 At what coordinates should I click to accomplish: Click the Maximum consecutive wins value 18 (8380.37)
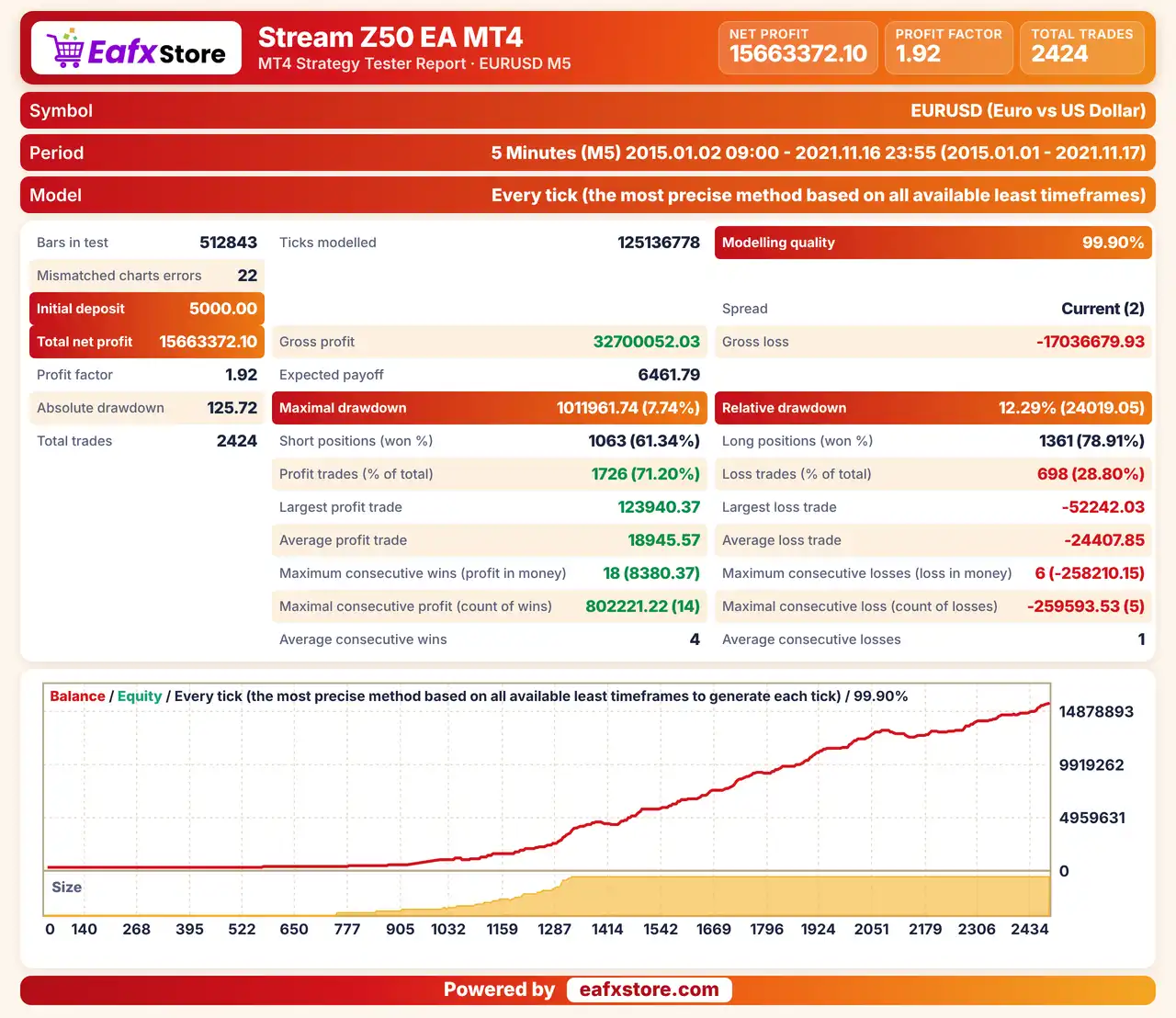[651, 573]
